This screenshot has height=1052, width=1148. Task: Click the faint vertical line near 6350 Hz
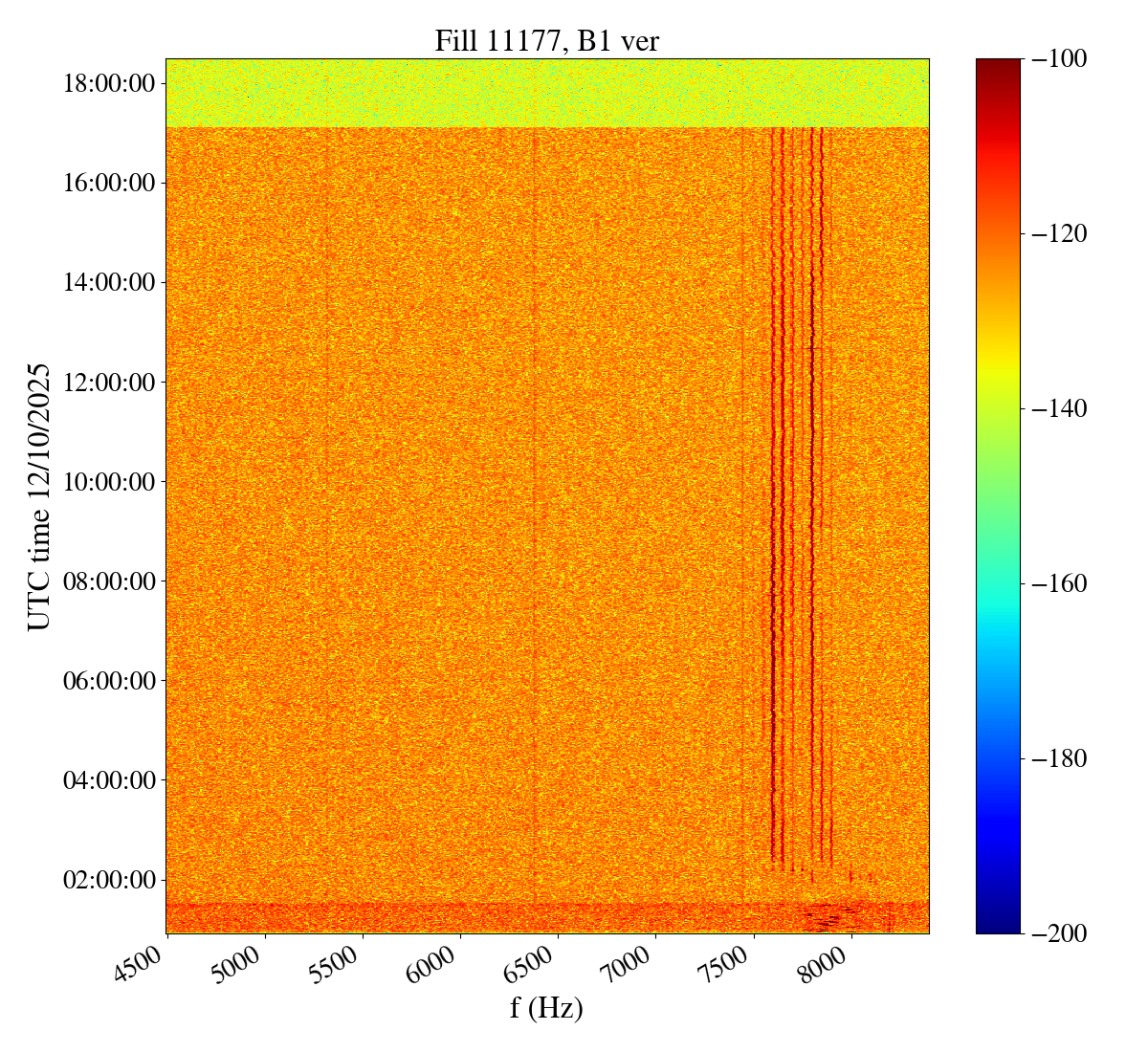point(534,478)
